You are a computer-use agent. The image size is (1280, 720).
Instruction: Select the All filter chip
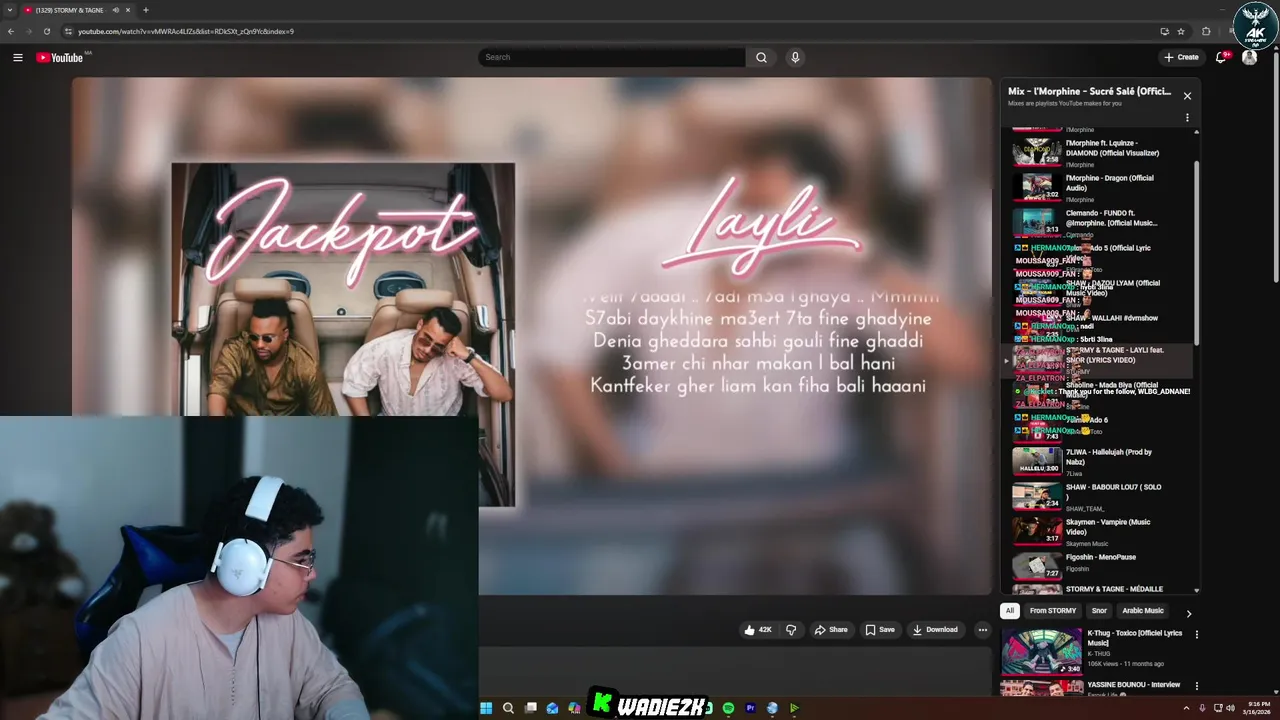tap(1010, 611)
